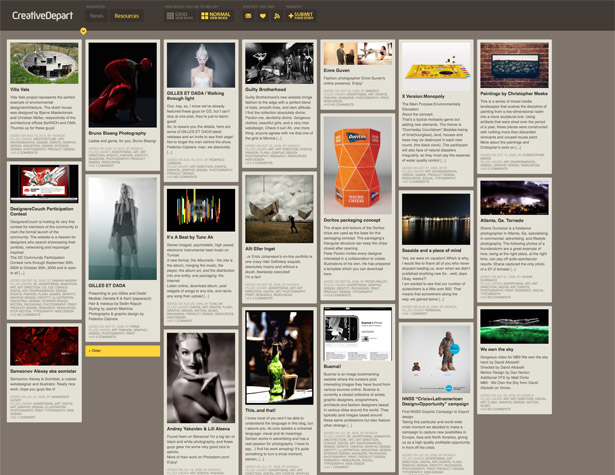Open Atlanta, Ga. Tornado title link
This screenshot has width=615, height=475.
click(x=502, y=220)
